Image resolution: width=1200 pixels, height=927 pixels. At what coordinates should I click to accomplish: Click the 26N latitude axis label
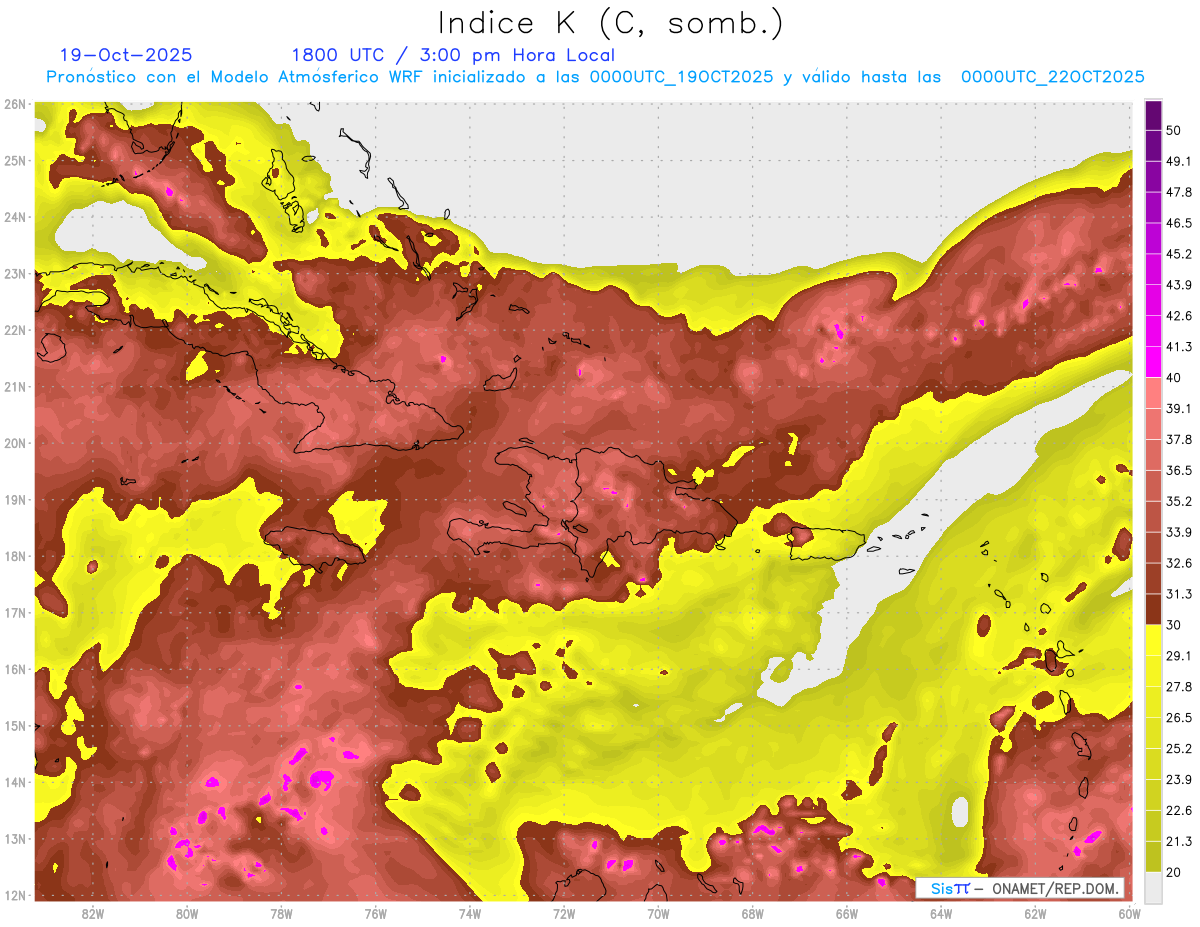pos(15,104)
